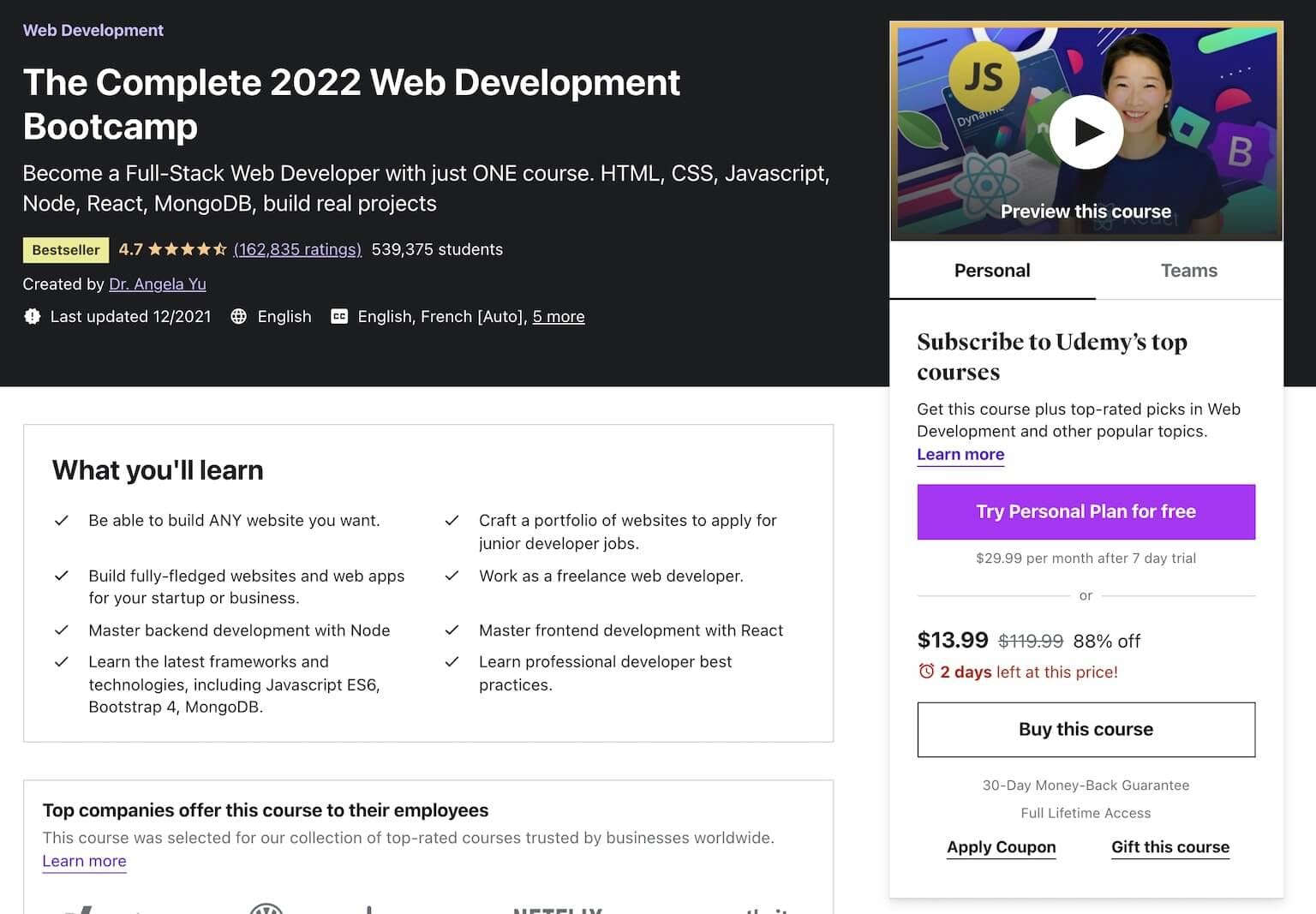Click the 539,375 students text

click(437, 249)
